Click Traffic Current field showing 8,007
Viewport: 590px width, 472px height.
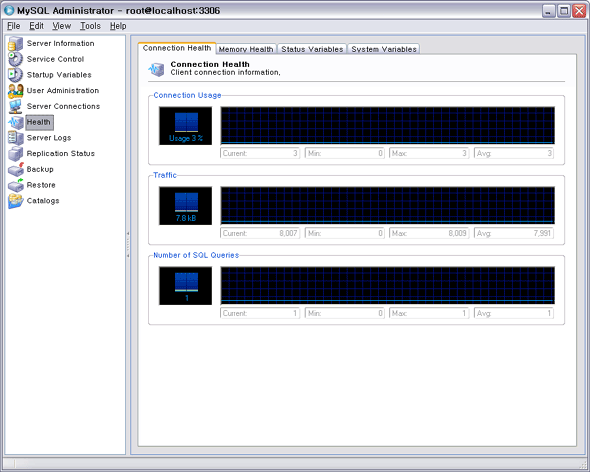click(x=260, y=233)
